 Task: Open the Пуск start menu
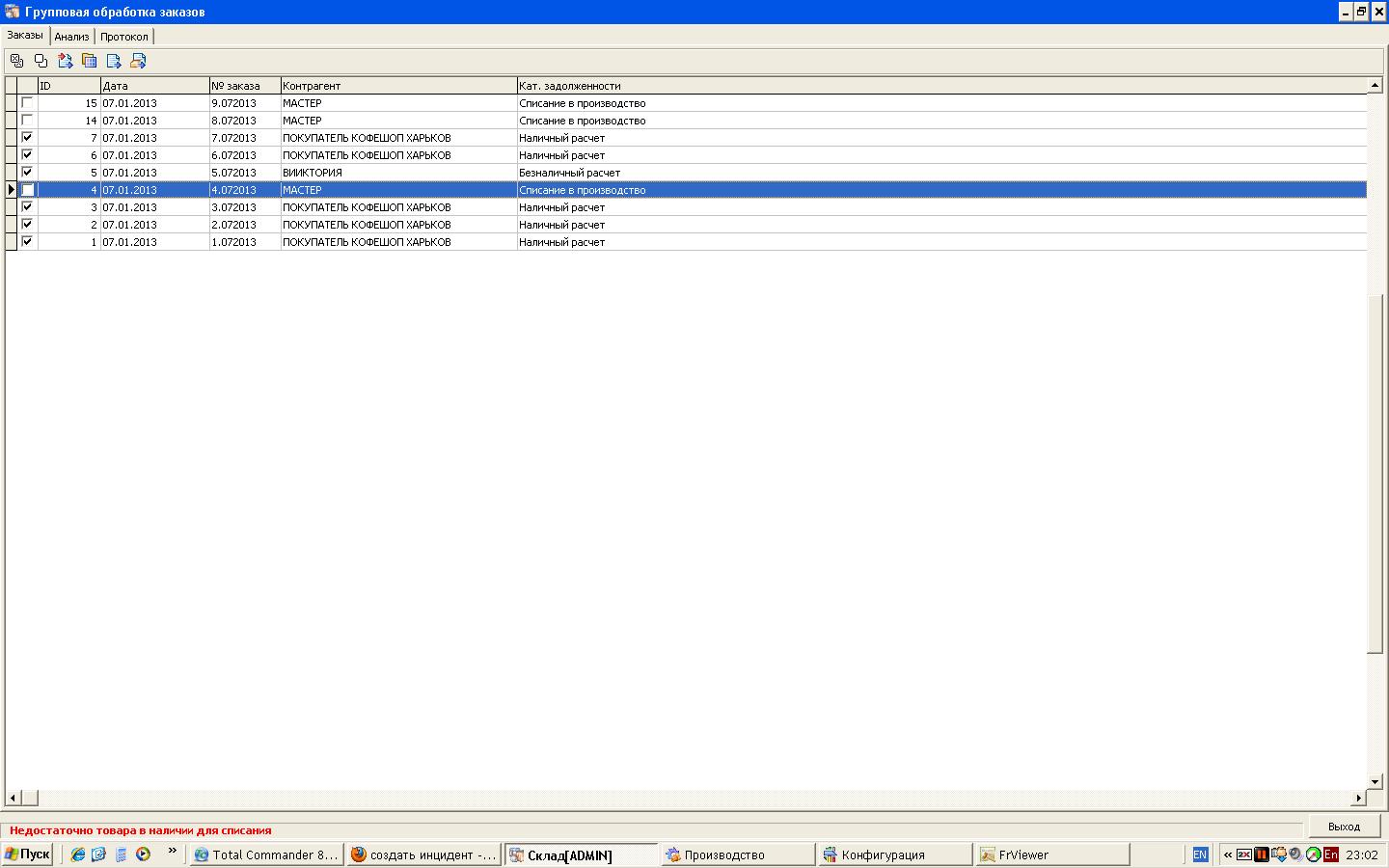tap(28, 854)
